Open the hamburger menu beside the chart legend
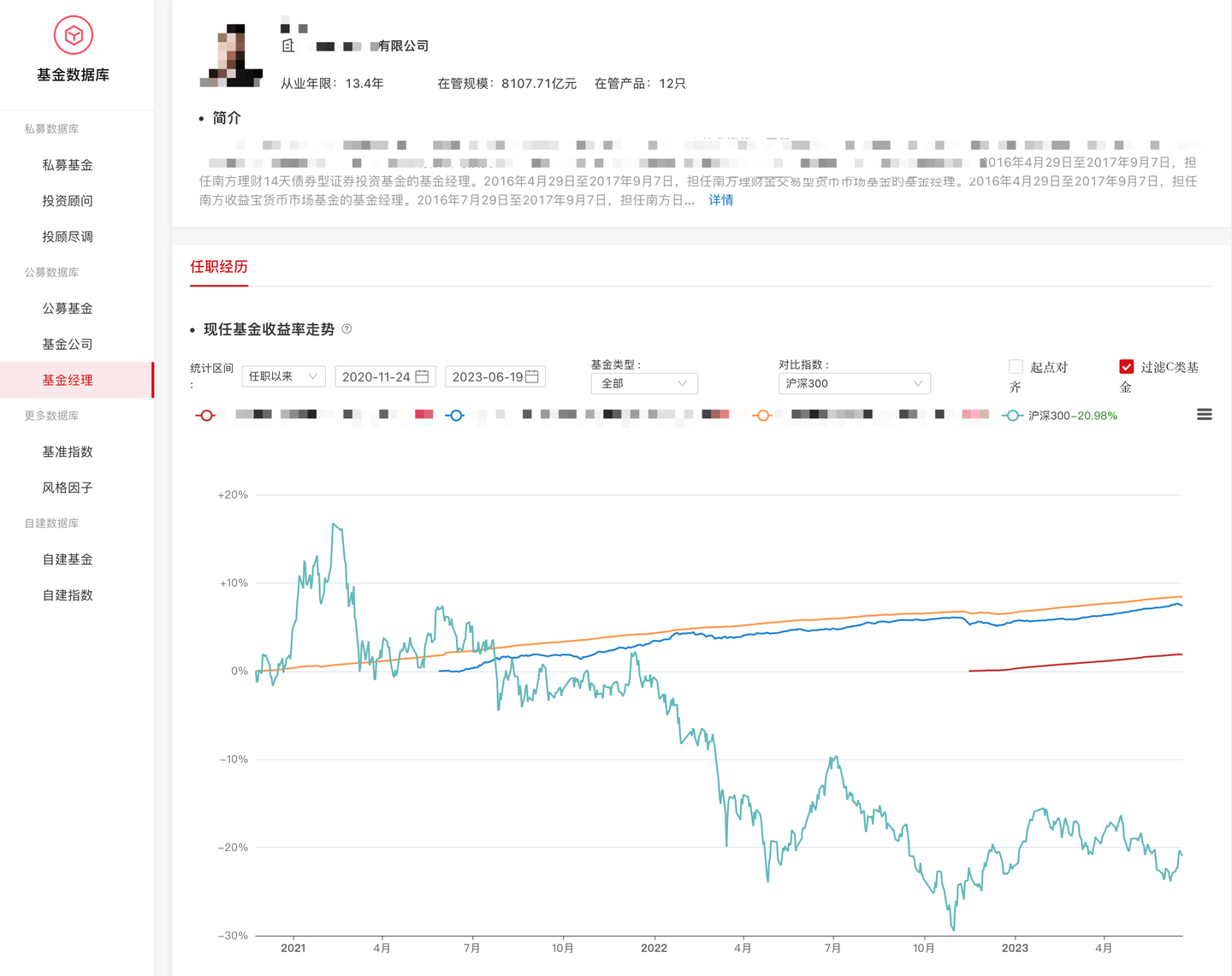 [1204, 414]
